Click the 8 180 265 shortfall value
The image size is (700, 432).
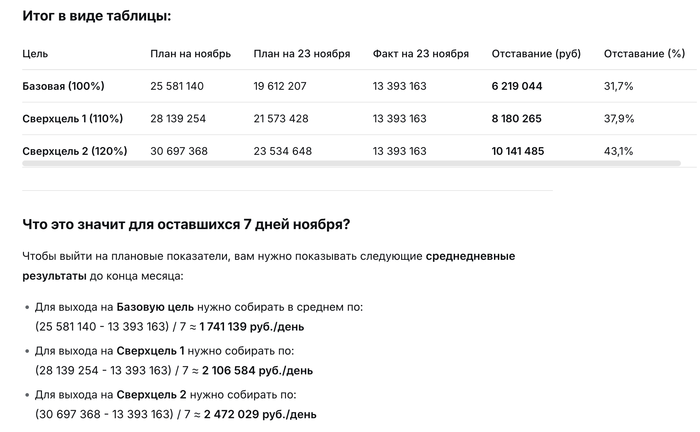point(517,119)
